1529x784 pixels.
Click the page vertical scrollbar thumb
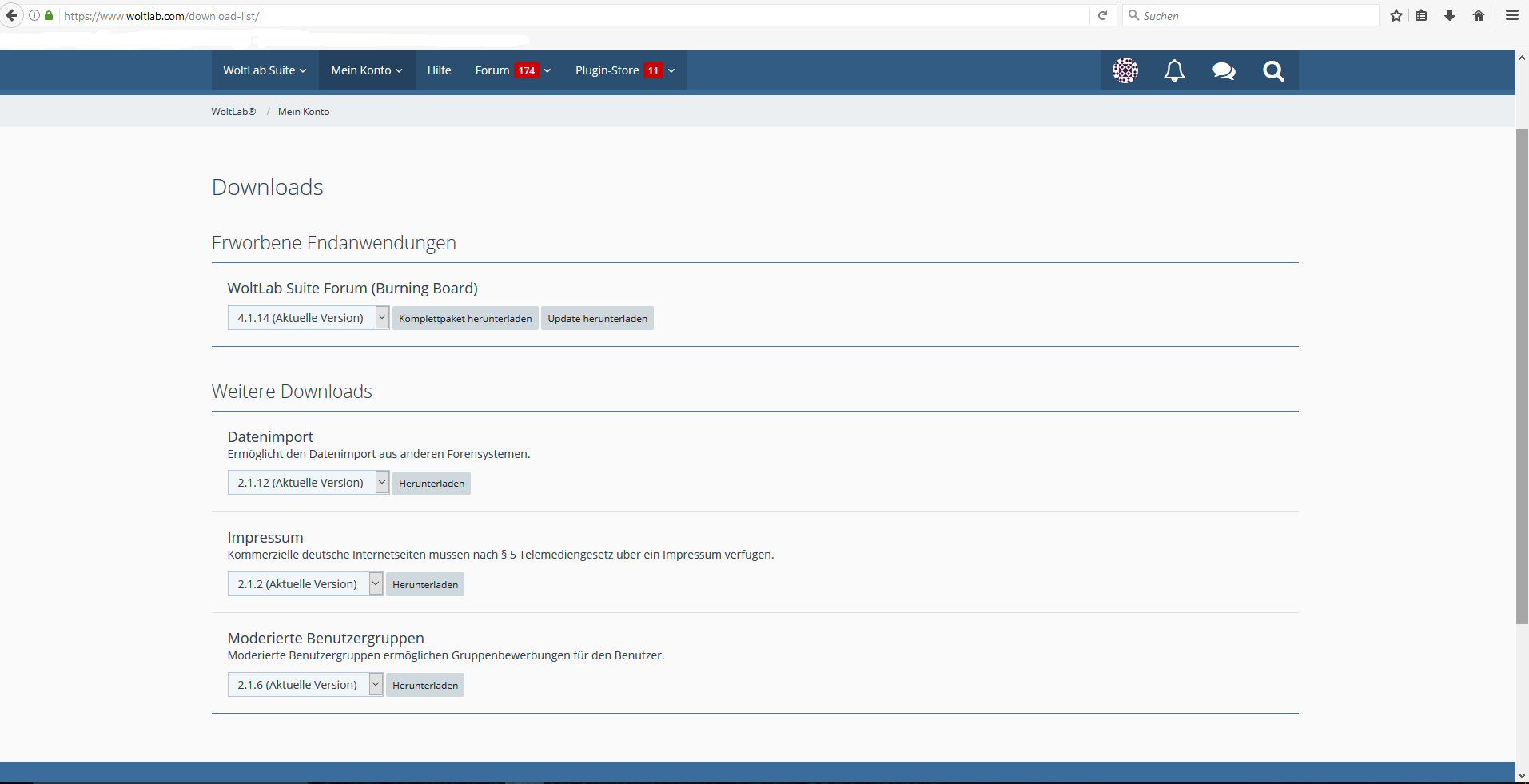1522,376
